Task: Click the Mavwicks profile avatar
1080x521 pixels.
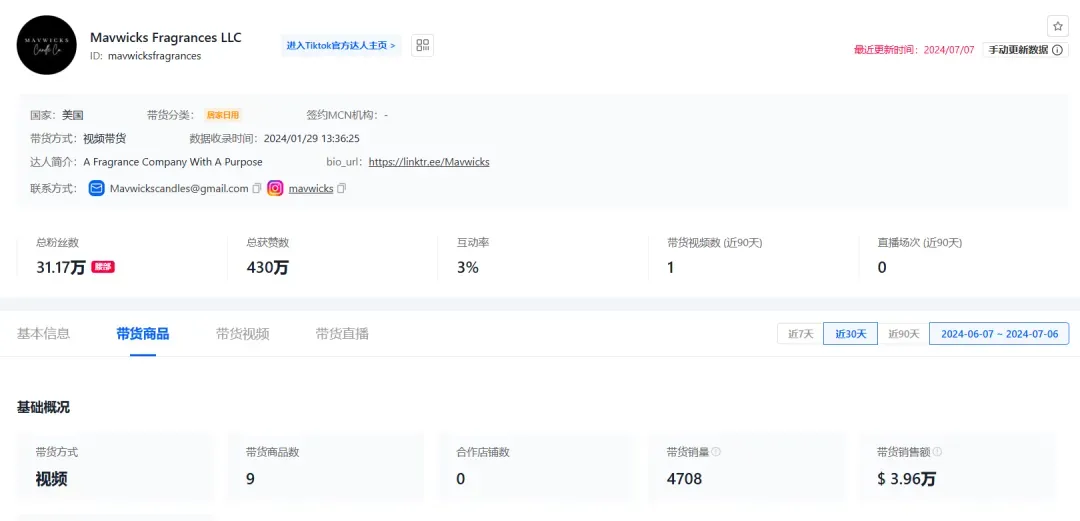Action: [x=46, y=45]
